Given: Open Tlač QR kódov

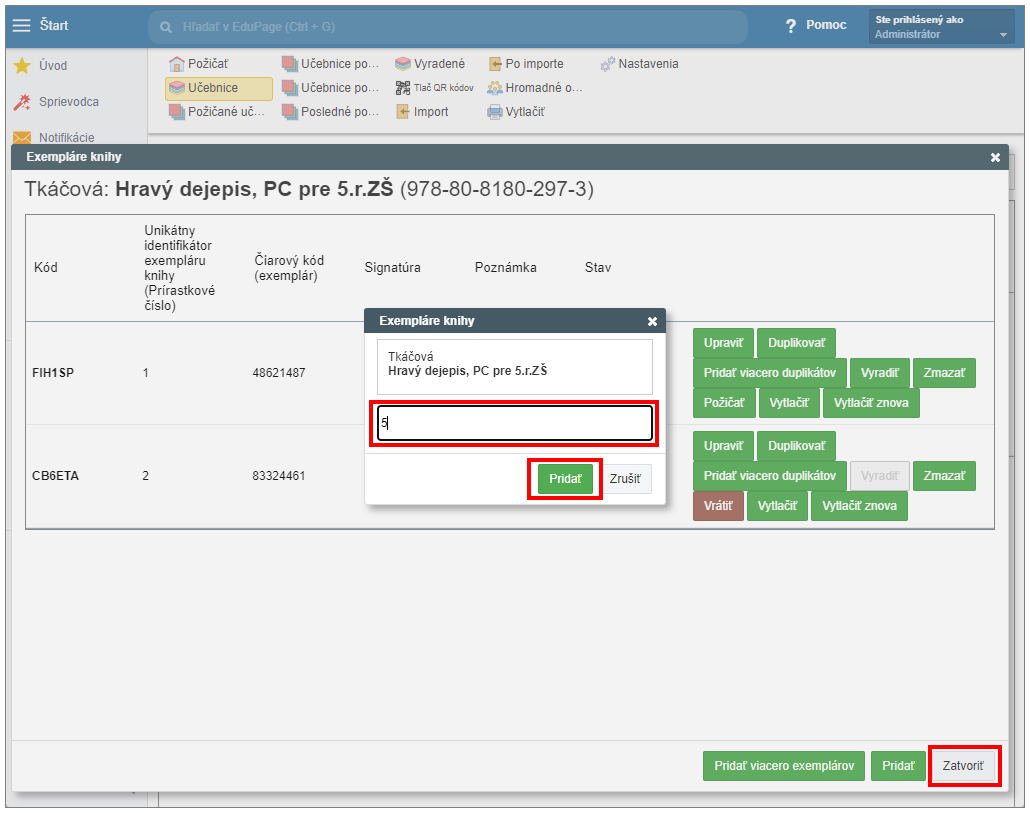Looking at the screenshot, I should [435, 88].
